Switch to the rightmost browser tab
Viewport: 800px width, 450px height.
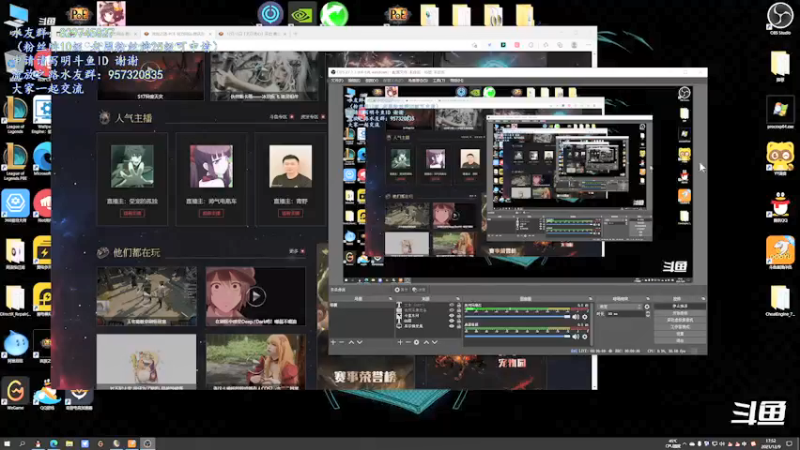[x=252, y=34]
